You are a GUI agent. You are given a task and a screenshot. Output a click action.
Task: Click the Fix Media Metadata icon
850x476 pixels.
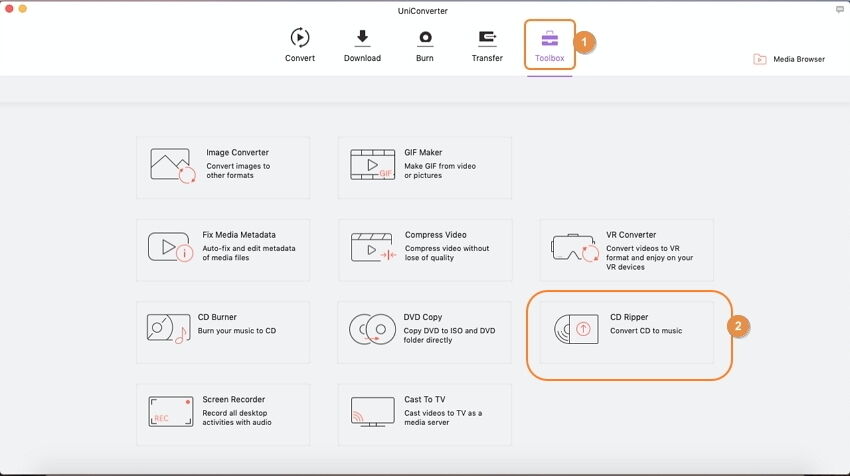170,247
